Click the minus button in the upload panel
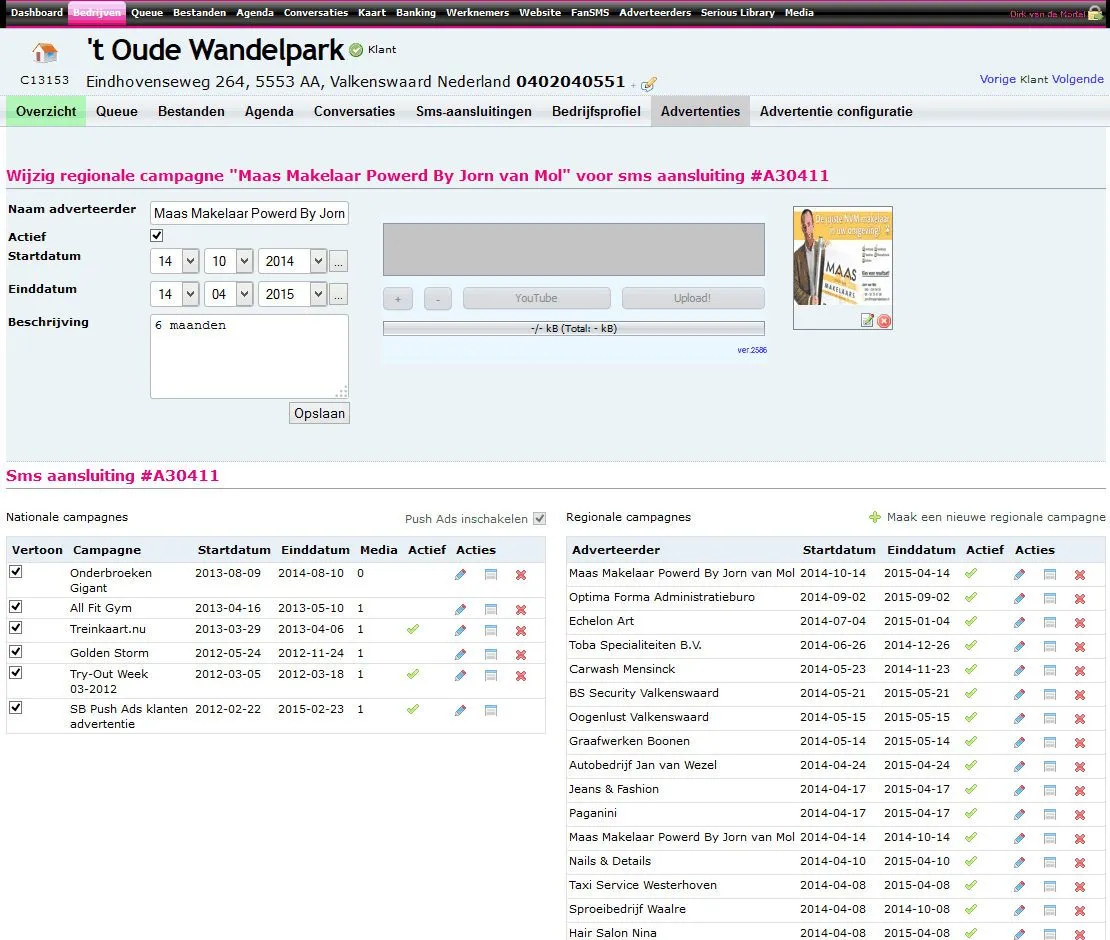Screen dimensions: 1110x940 point(437,299)
